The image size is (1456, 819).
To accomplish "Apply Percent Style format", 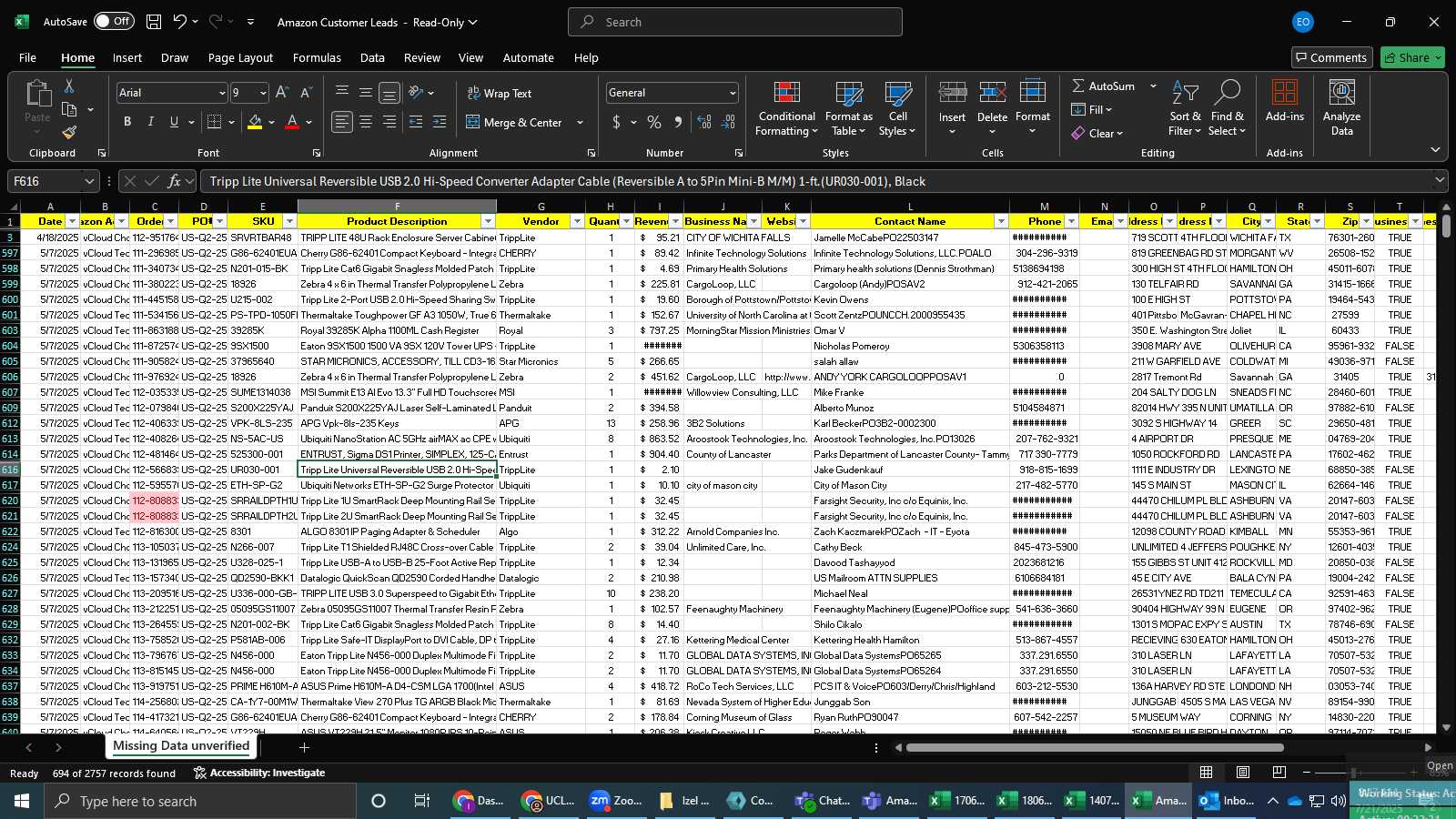I will point(654,122).
